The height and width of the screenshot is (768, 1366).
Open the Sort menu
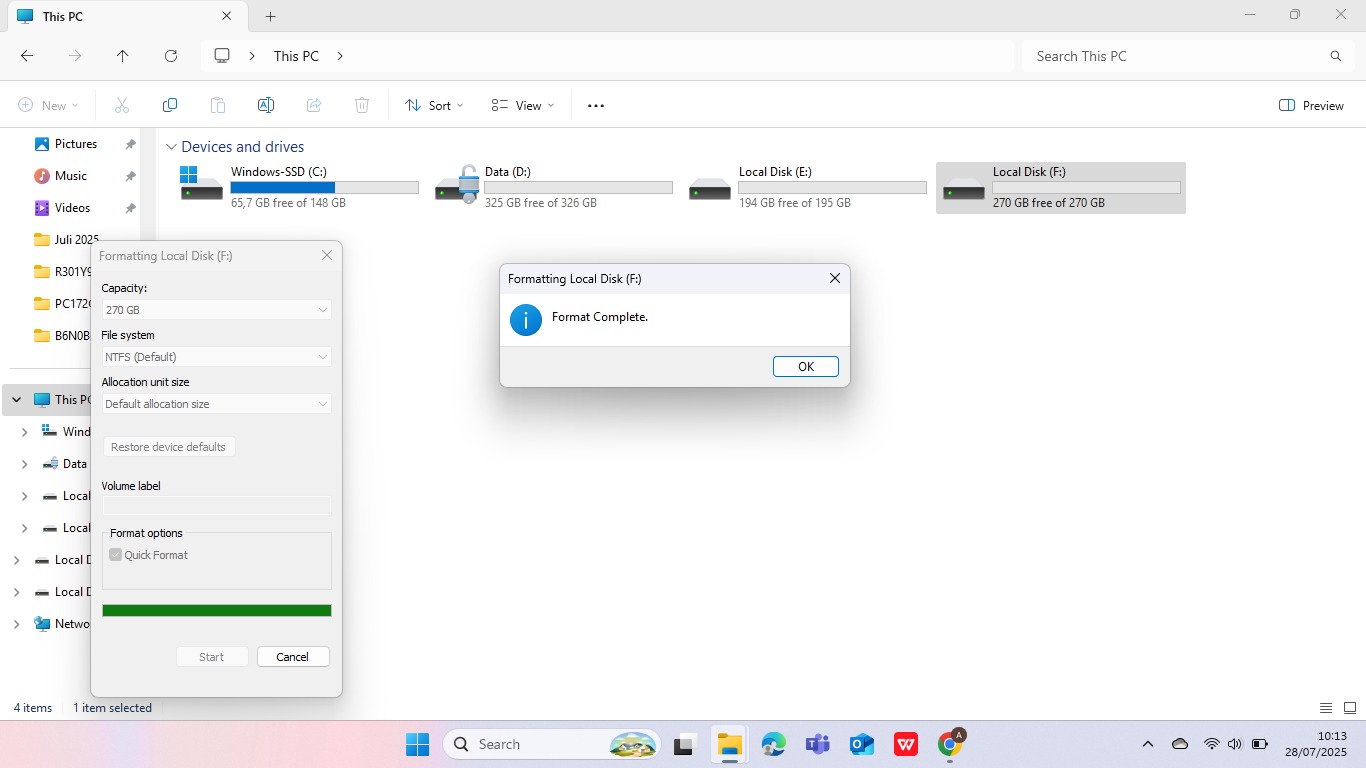point(435,105)
